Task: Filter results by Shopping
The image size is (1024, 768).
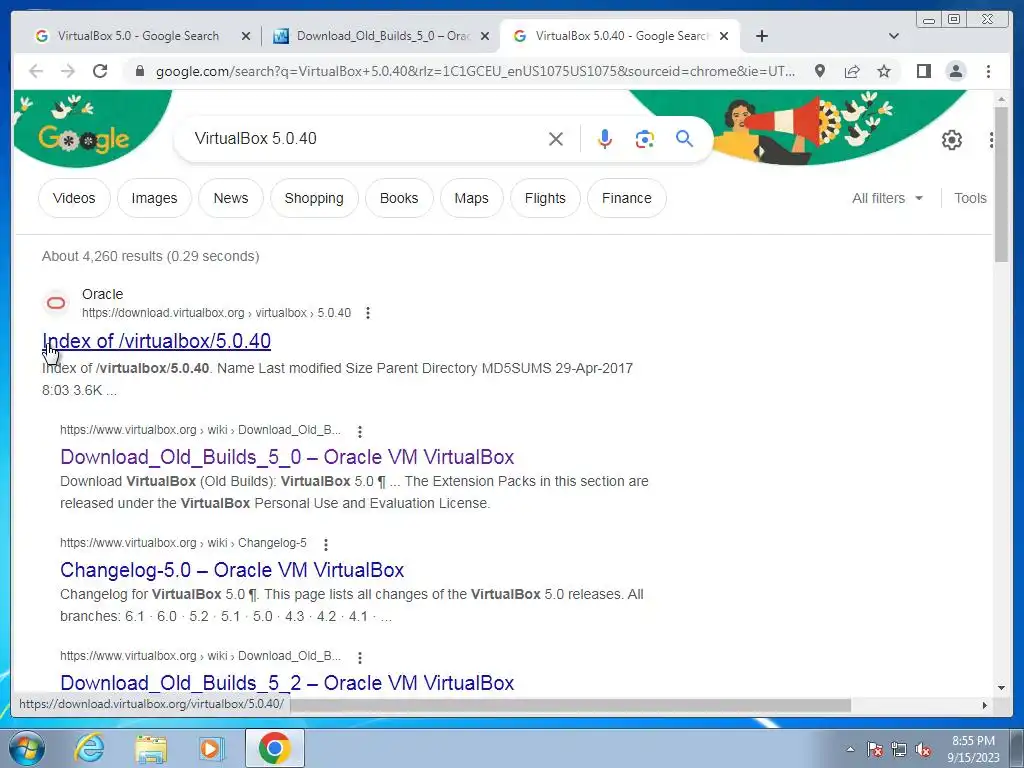Action: pos(313,198)
